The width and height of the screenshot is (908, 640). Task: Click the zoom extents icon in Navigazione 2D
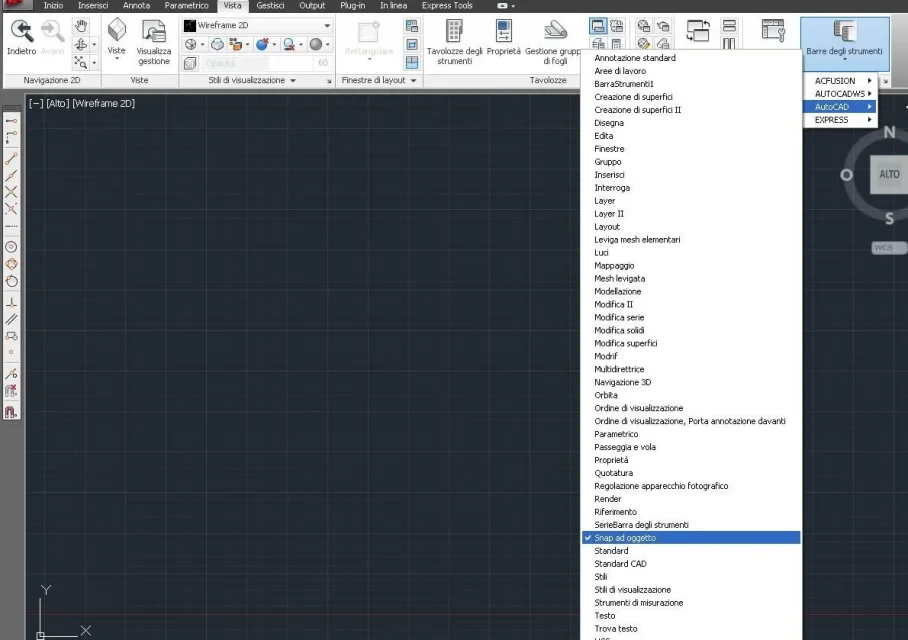click(x=81, y=62)
